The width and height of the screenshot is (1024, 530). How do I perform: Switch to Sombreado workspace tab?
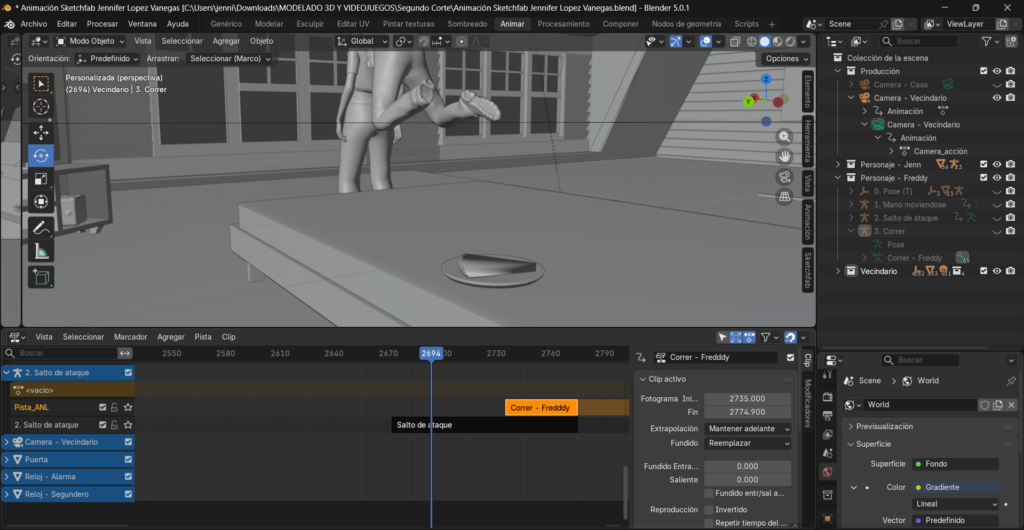pos(467,23)
